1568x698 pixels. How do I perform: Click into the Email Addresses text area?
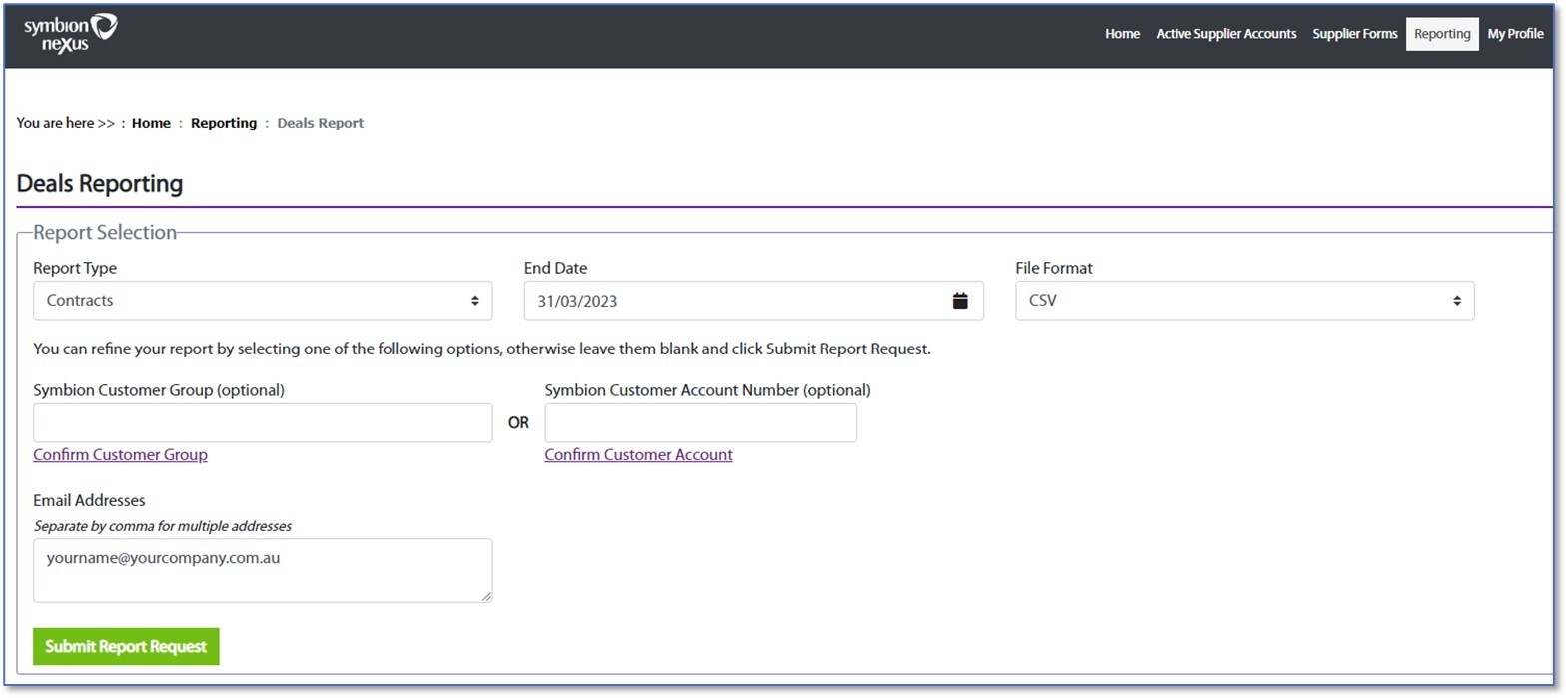tap(263, 571)
